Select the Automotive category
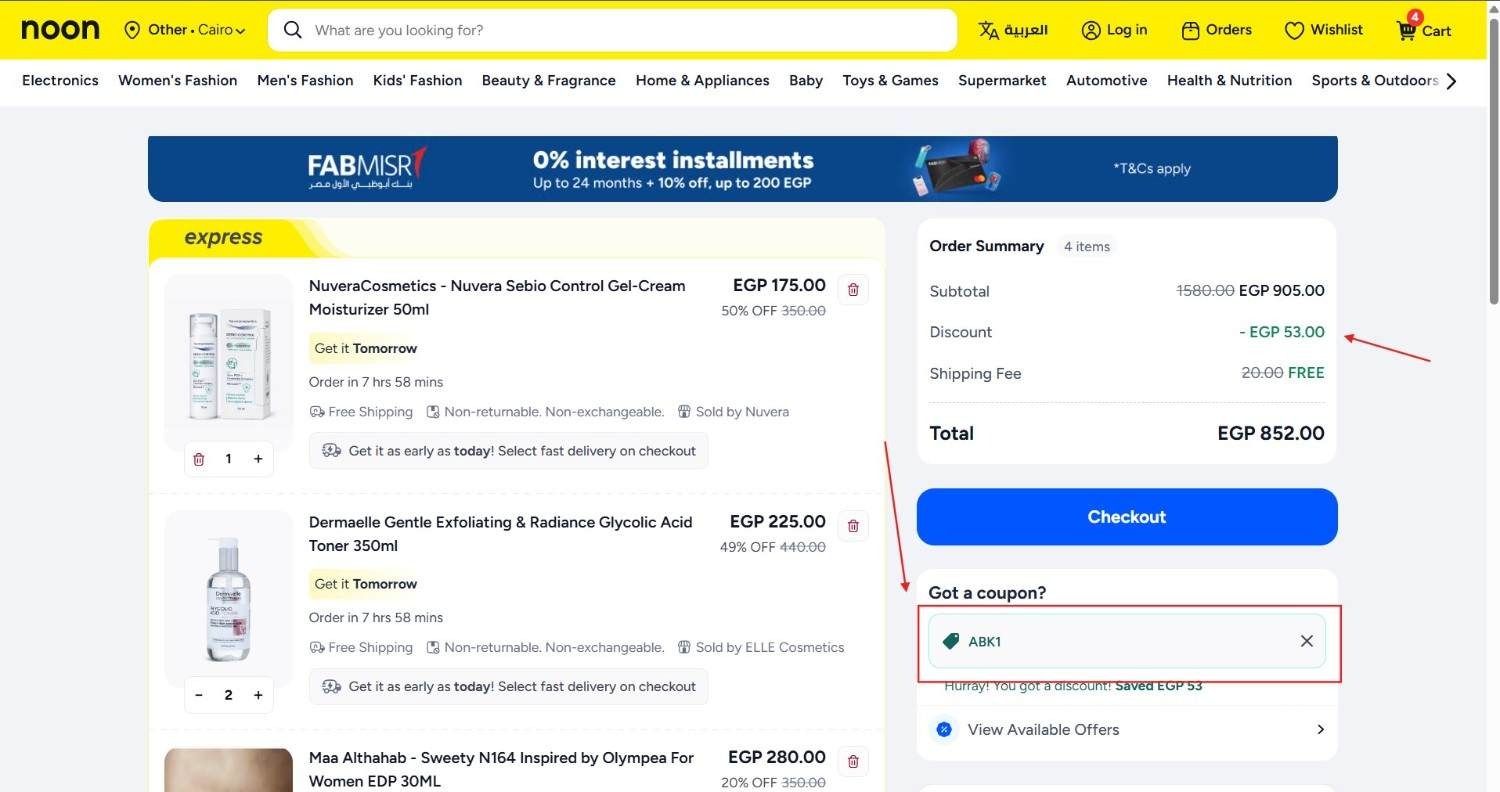The image size is (1500, 792). pyautogui.click(x=1107, y=80)
